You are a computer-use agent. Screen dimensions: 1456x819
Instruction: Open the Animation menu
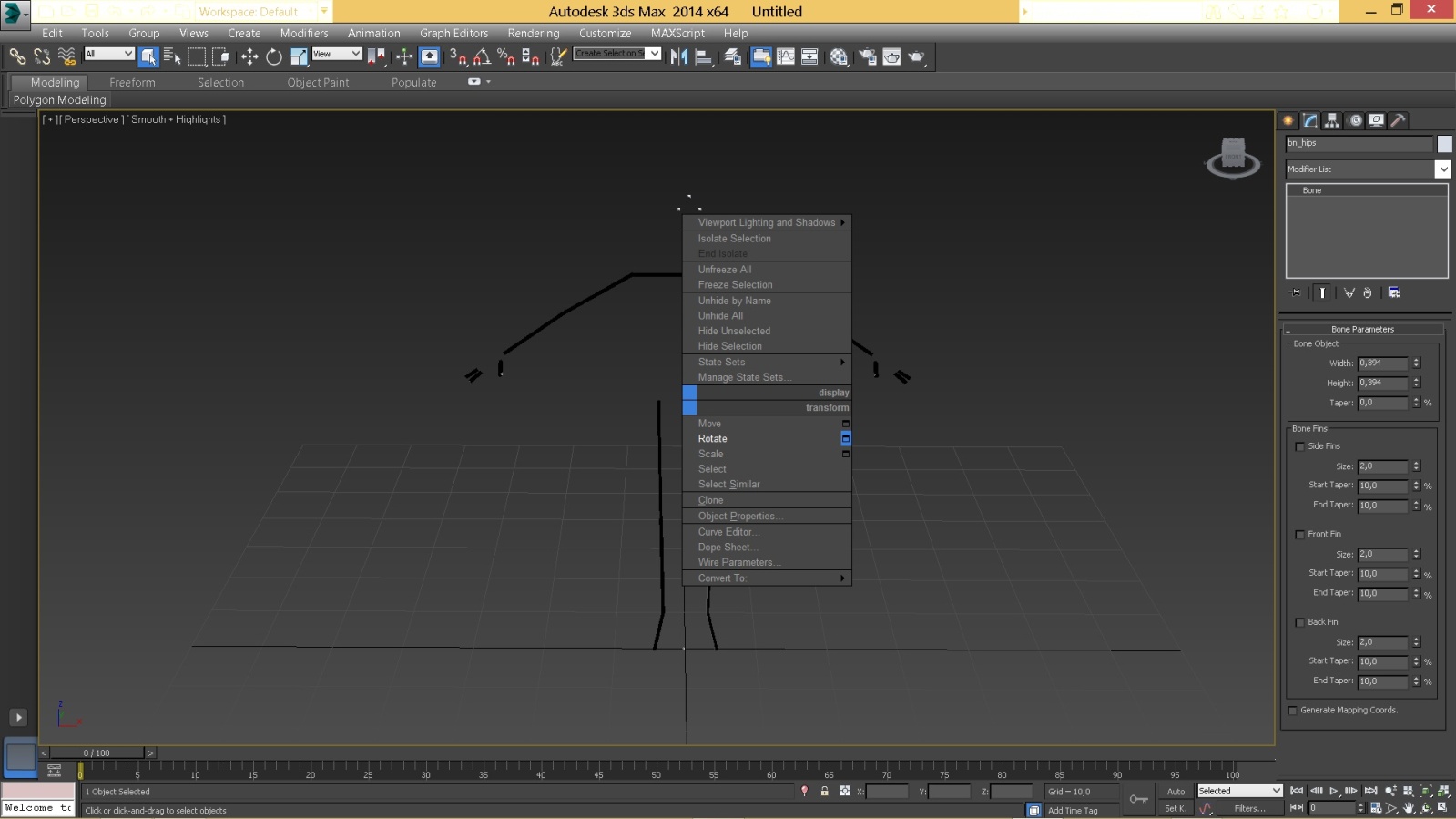pyautogui.click(x=373, y=33)
